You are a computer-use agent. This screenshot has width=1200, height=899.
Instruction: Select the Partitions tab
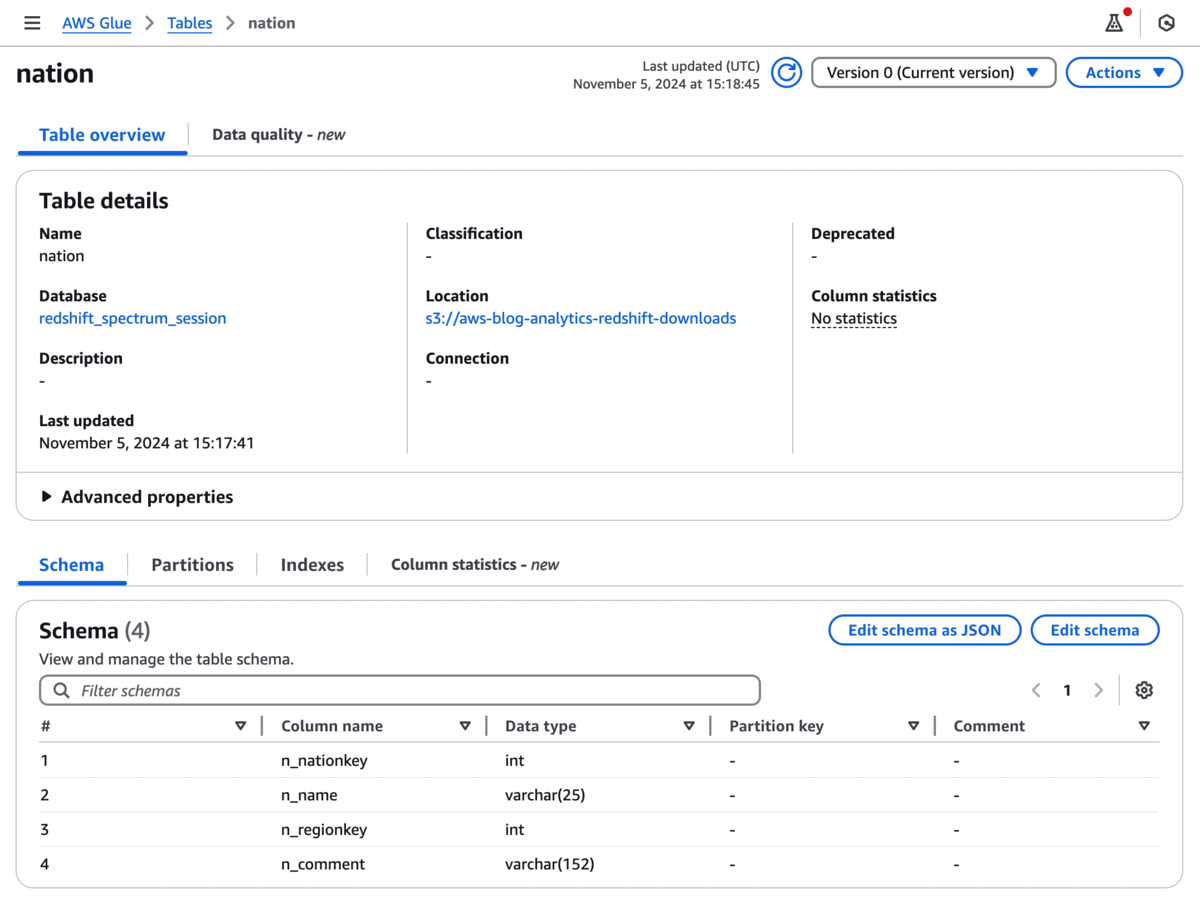pos(192,565)
